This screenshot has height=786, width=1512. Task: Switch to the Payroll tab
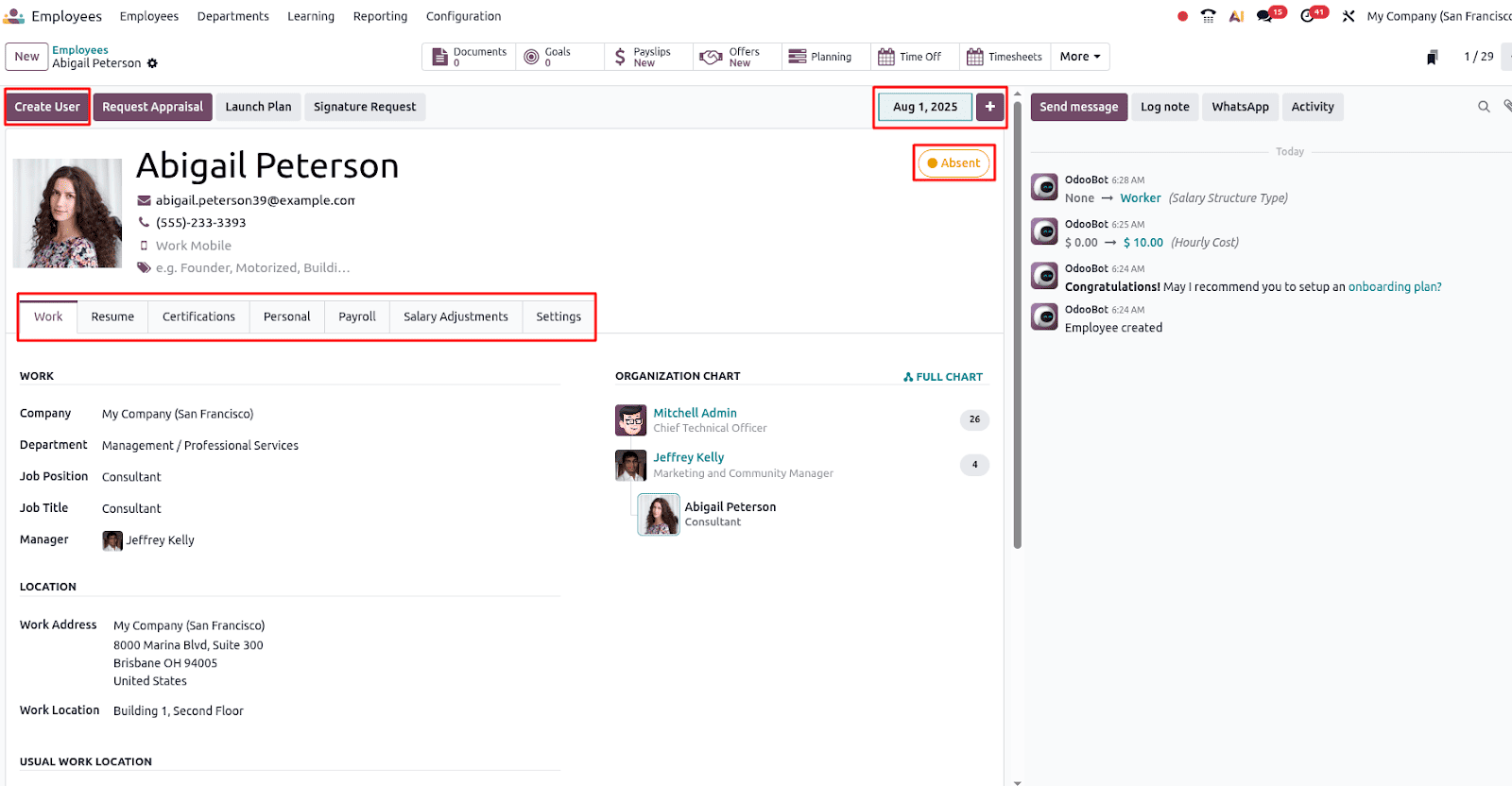tap(356, 316)
